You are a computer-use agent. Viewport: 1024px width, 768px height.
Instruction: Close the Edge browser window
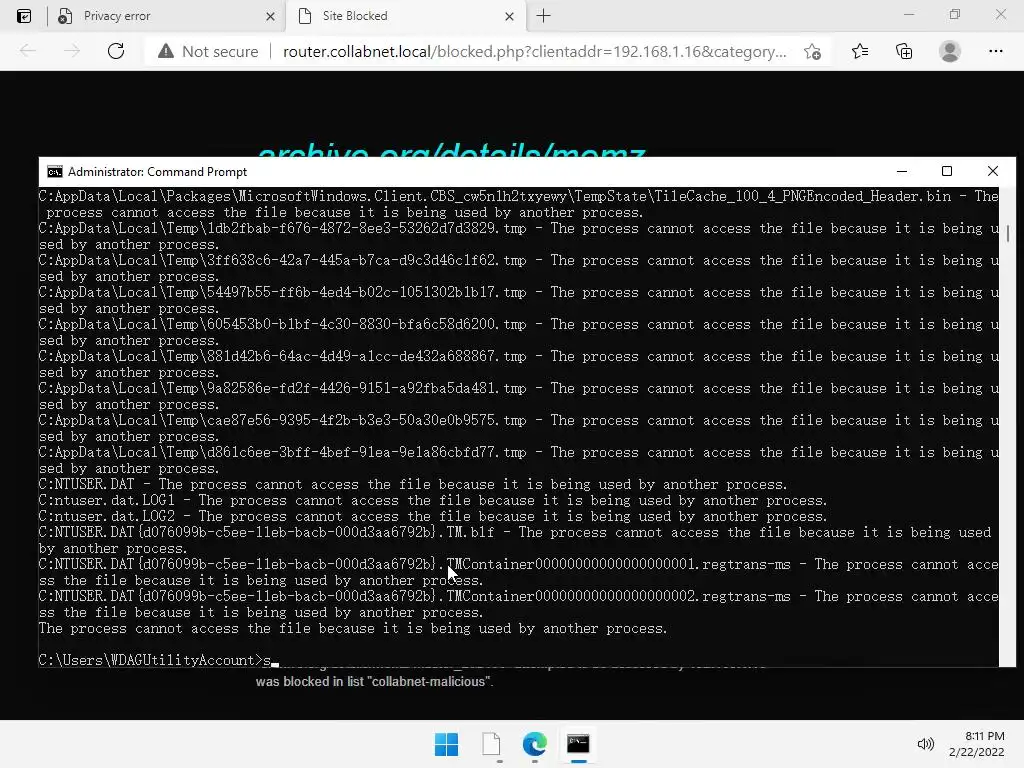click(x=1000, y=14)
